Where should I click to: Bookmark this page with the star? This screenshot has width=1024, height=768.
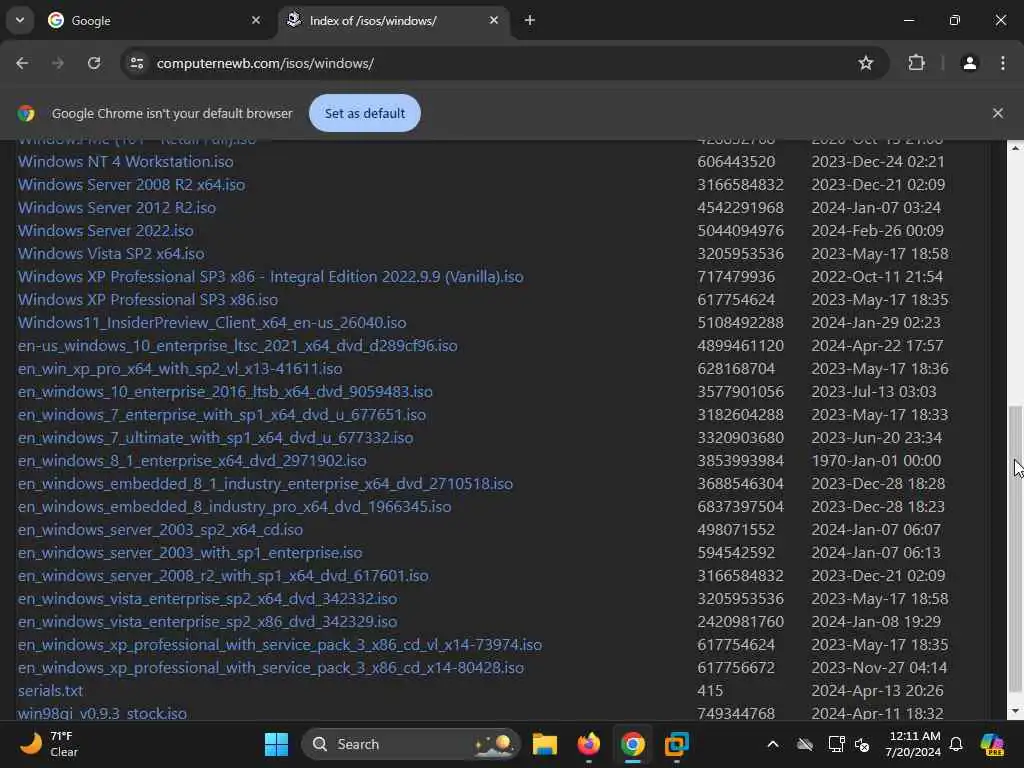[865, 63]
